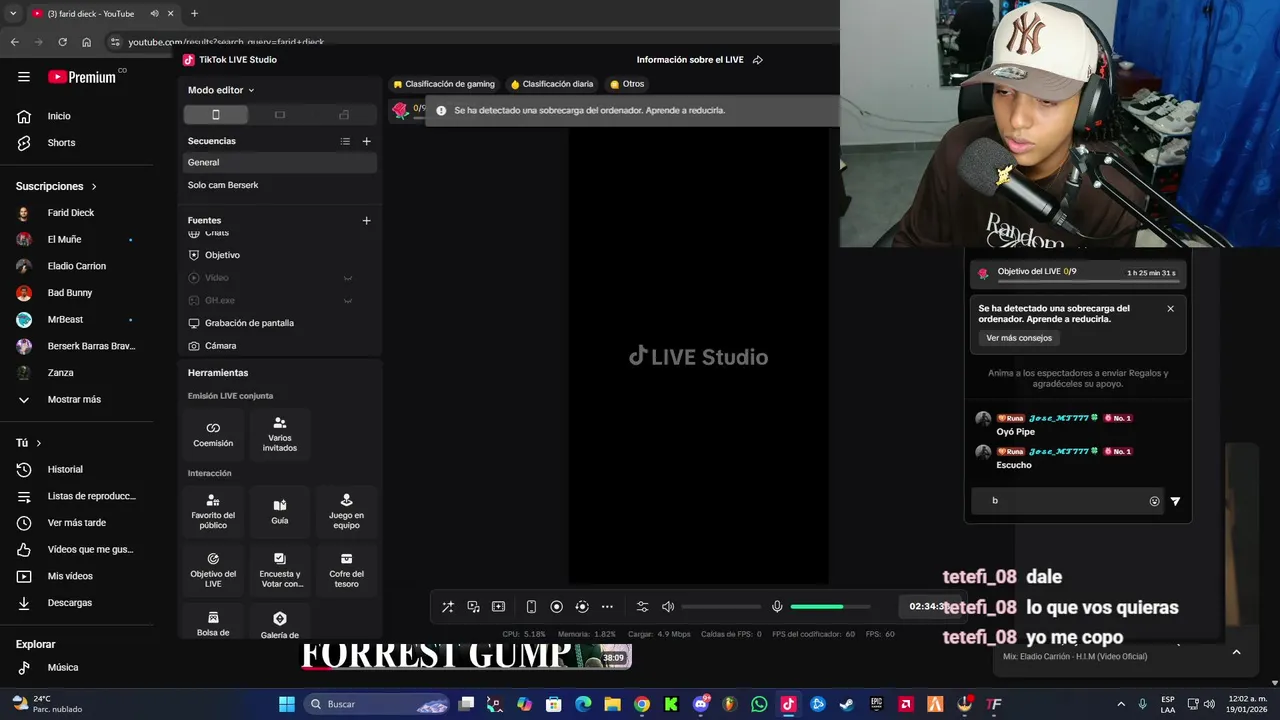Select the Grabación de pantalla source
The height and width of the screenshot is (720, 1280).
(279, 323)
